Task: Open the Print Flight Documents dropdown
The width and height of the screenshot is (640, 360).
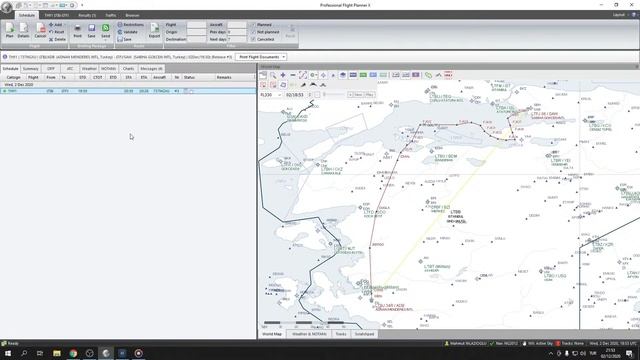Action: 261,57
